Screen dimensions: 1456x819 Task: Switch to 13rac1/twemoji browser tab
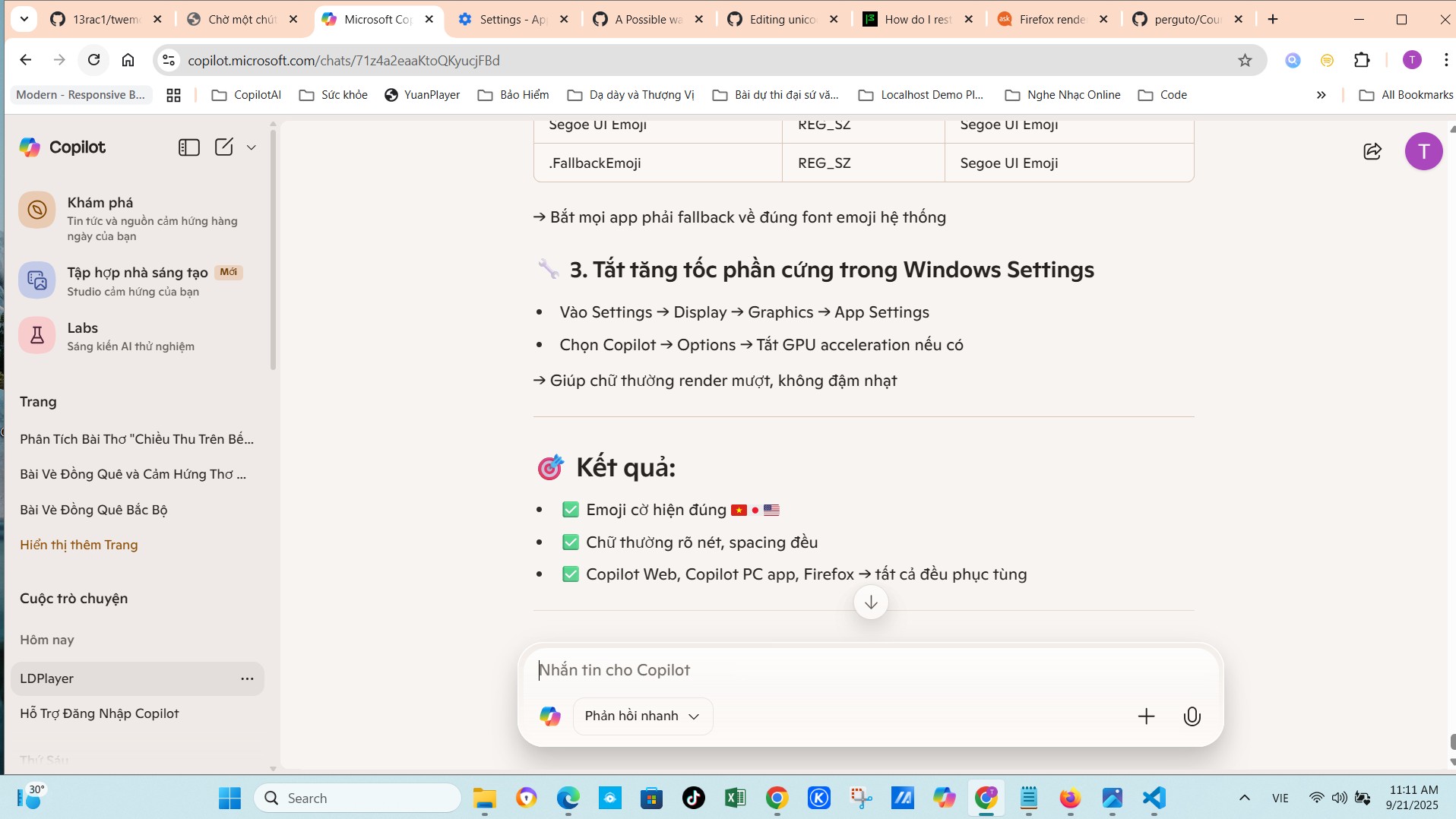[x=106, y=19]
